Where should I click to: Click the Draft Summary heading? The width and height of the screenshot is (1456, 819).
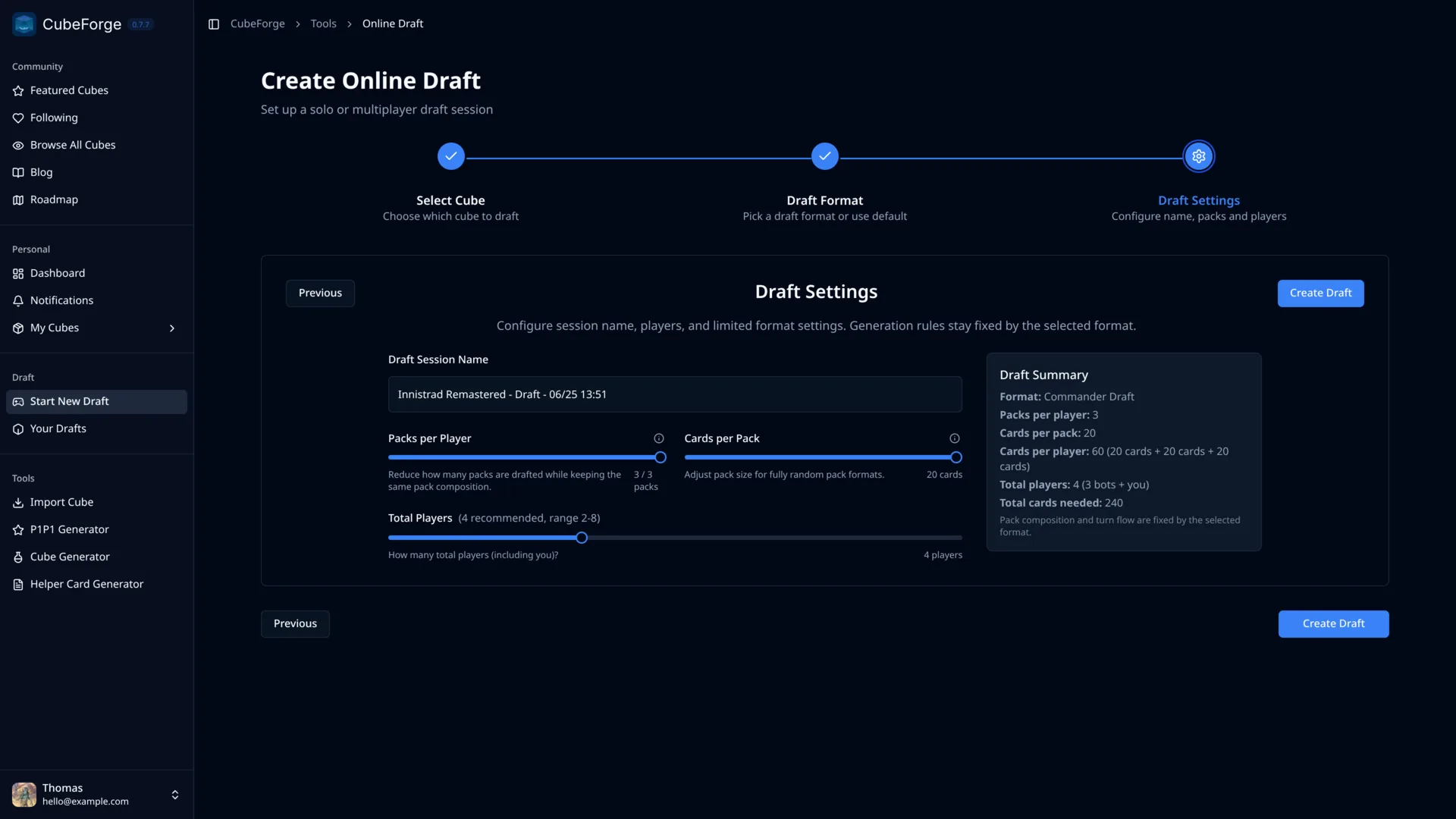tap(1043, 375)
